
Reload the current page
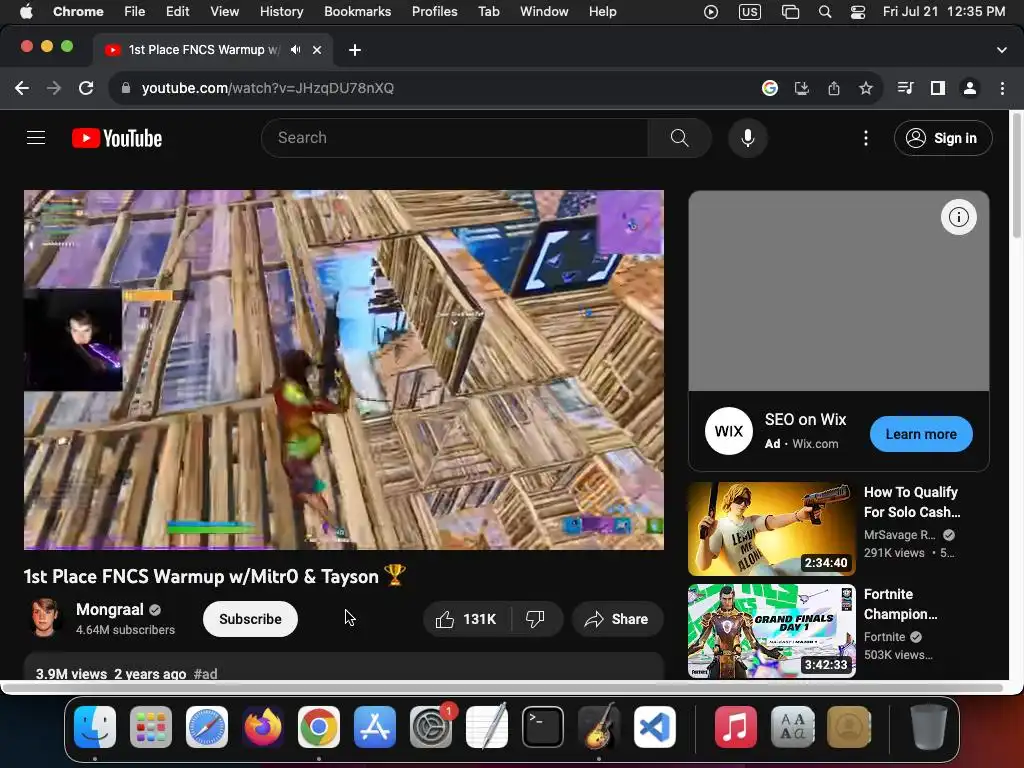pyautogui.click(x=86, y=88)
